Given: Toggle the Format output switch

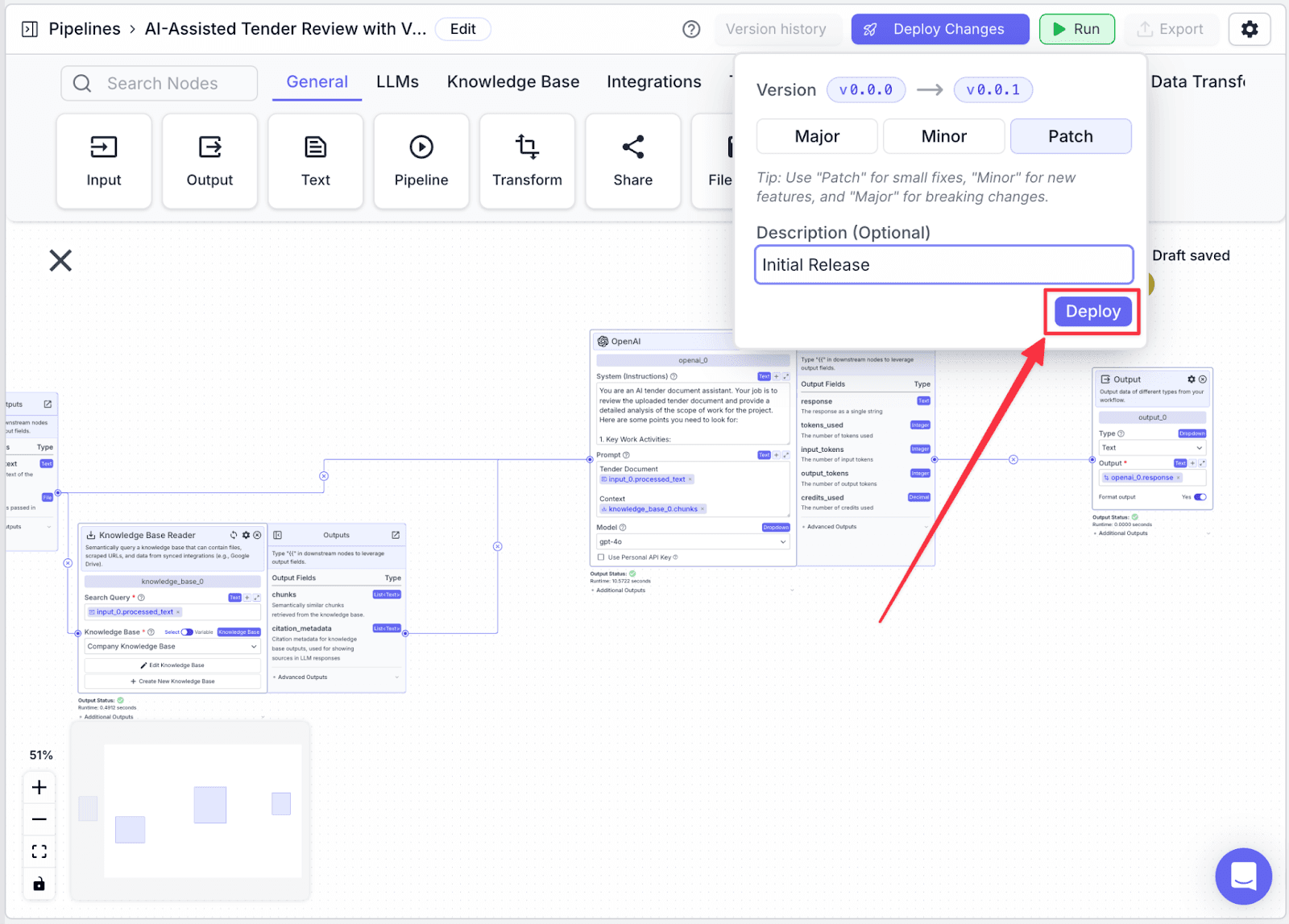Looking at the screenshot, I should pyautogui.click(x=1200, y=497).
